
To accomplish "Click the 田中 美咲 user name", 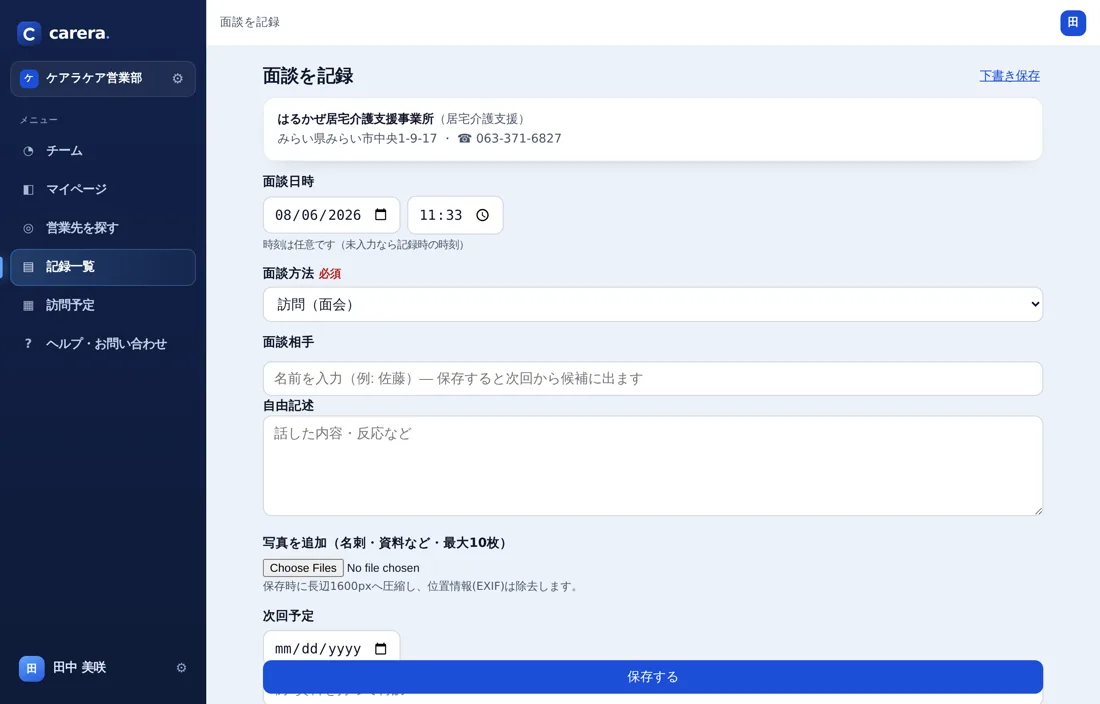I will click(79, 668).
